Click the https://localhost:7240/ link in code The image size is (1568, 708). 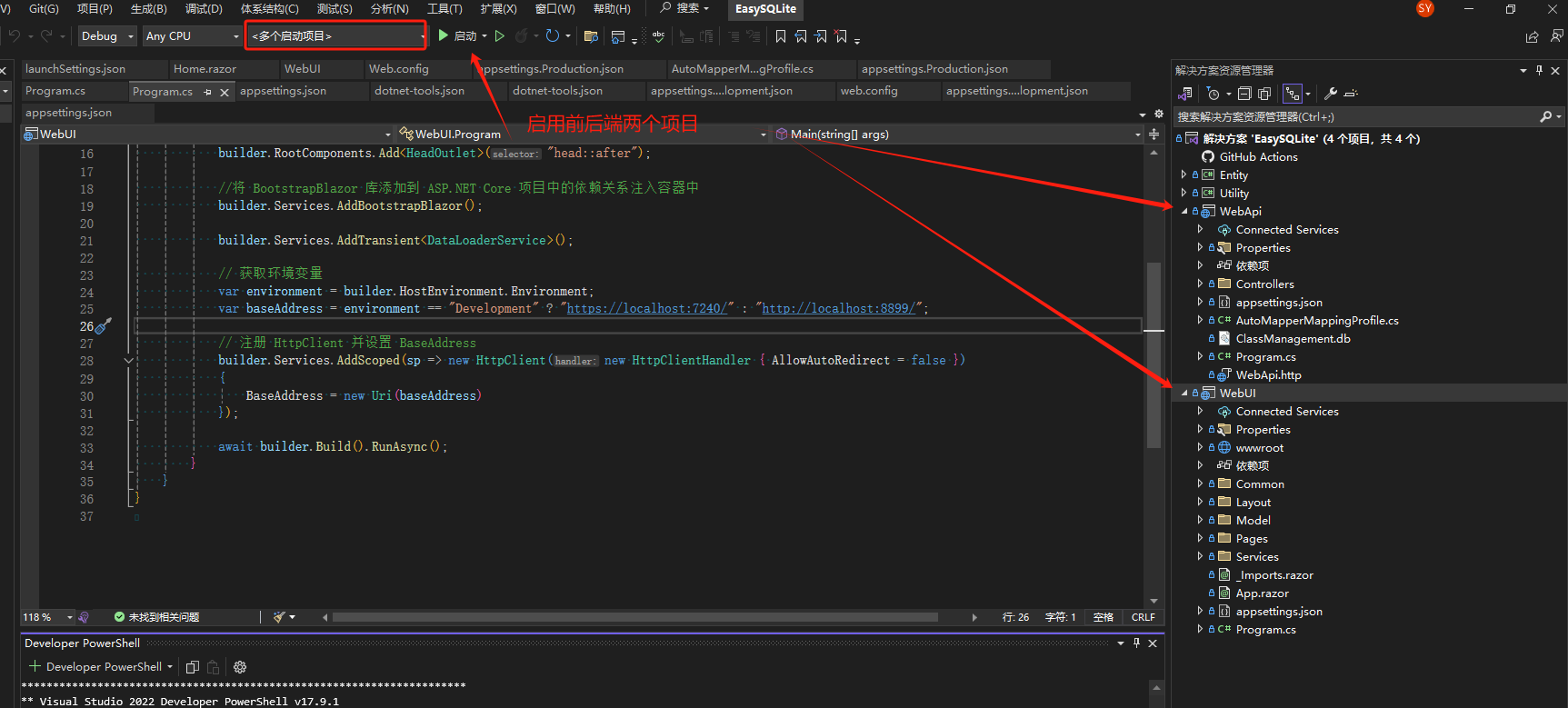coord(646,309)
